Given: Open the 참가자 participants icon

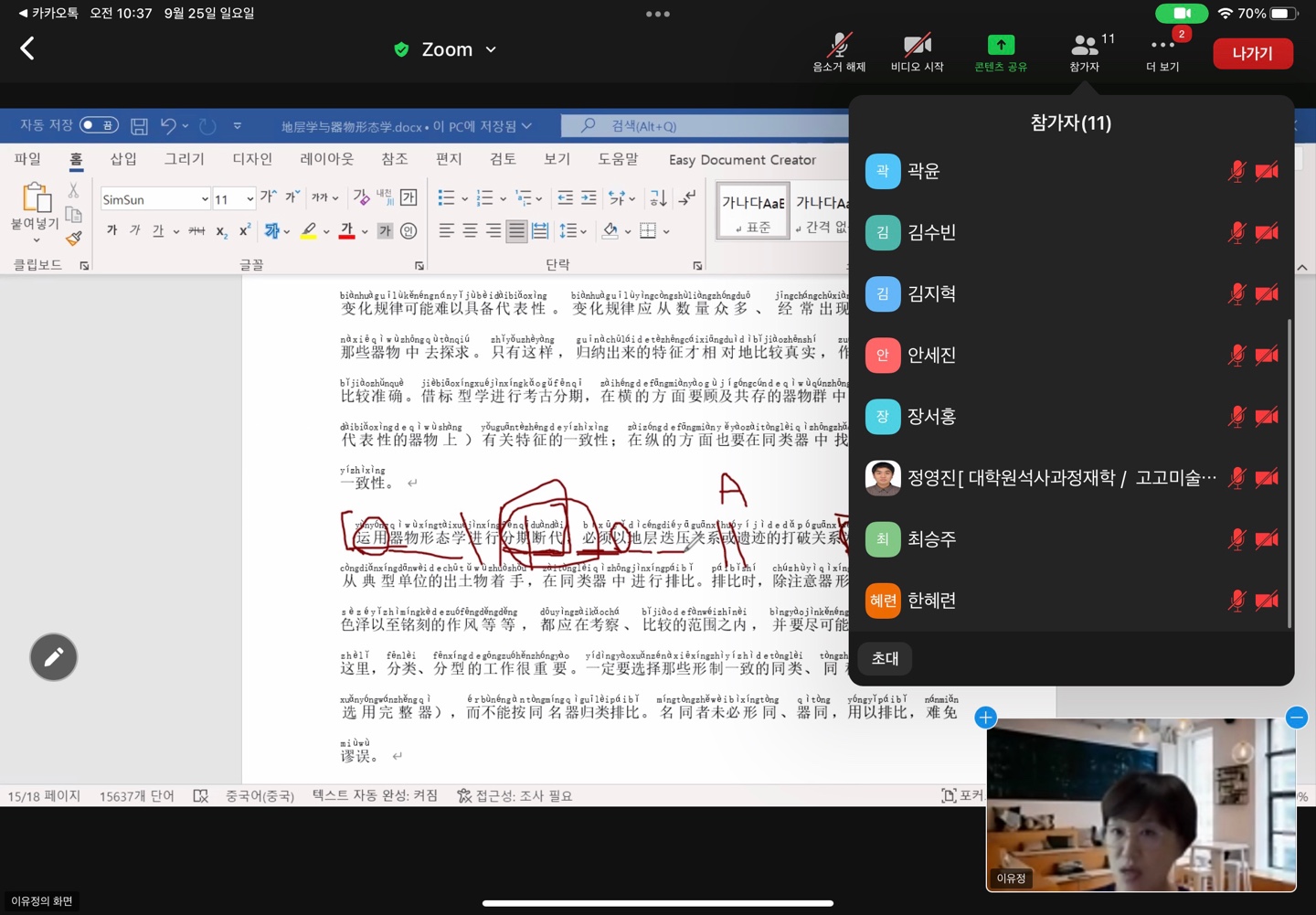Looking at the screenshot, I should pyautogui.click(x=1084, y=52).
